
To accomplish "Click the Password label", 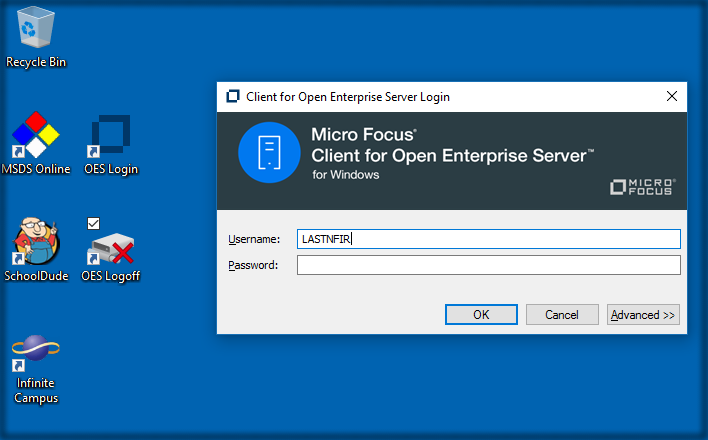I will pyautogui.click(x=253, y=265).
